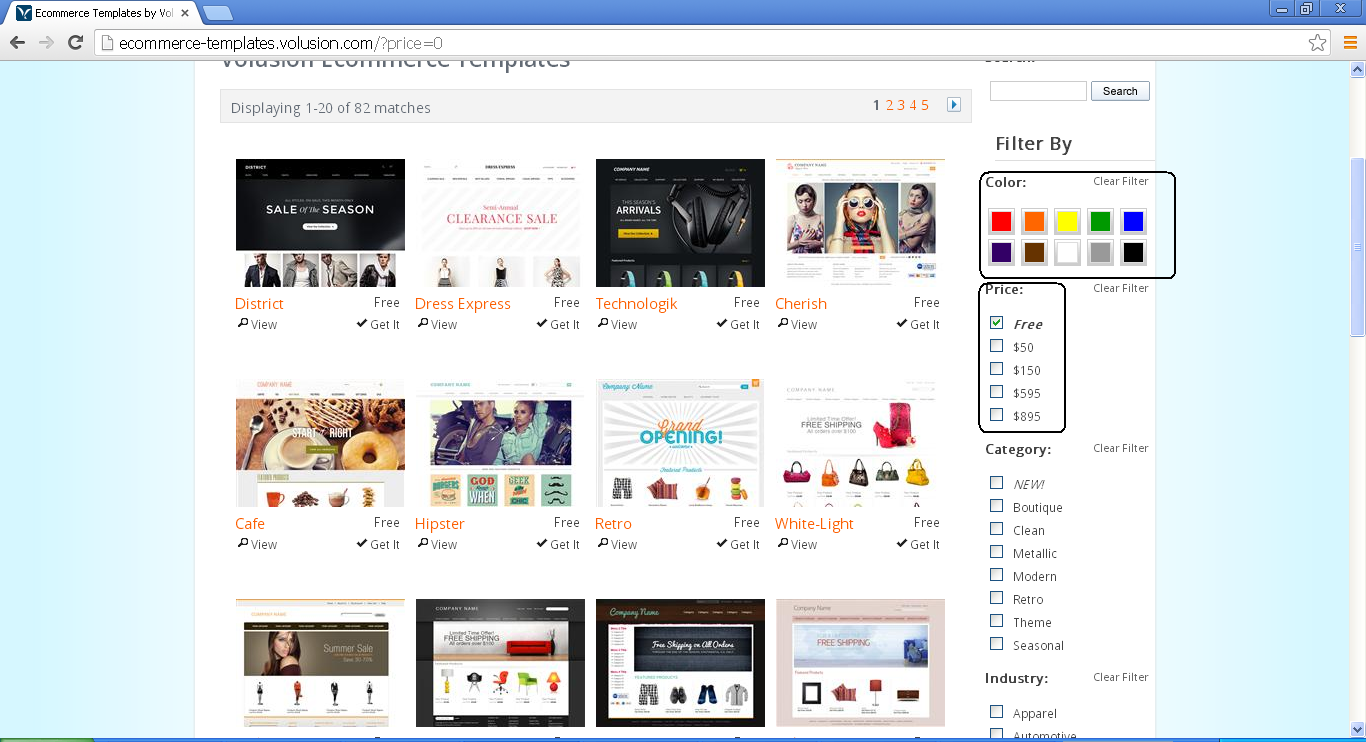Go back with the browser back arrow
Image resolution: width=1366 pixels, height=742 pixels.
[17, 42]
